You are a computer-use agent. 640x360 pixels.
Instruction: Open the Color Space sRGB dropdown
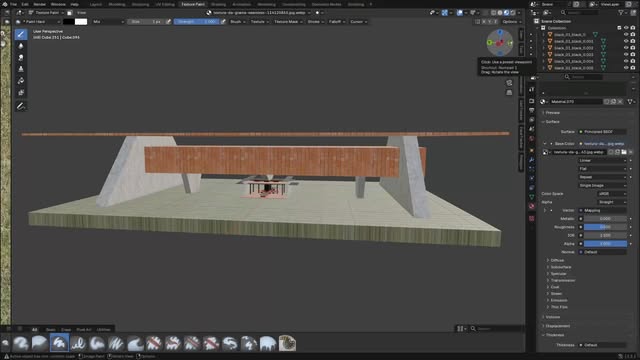[611, 194]
